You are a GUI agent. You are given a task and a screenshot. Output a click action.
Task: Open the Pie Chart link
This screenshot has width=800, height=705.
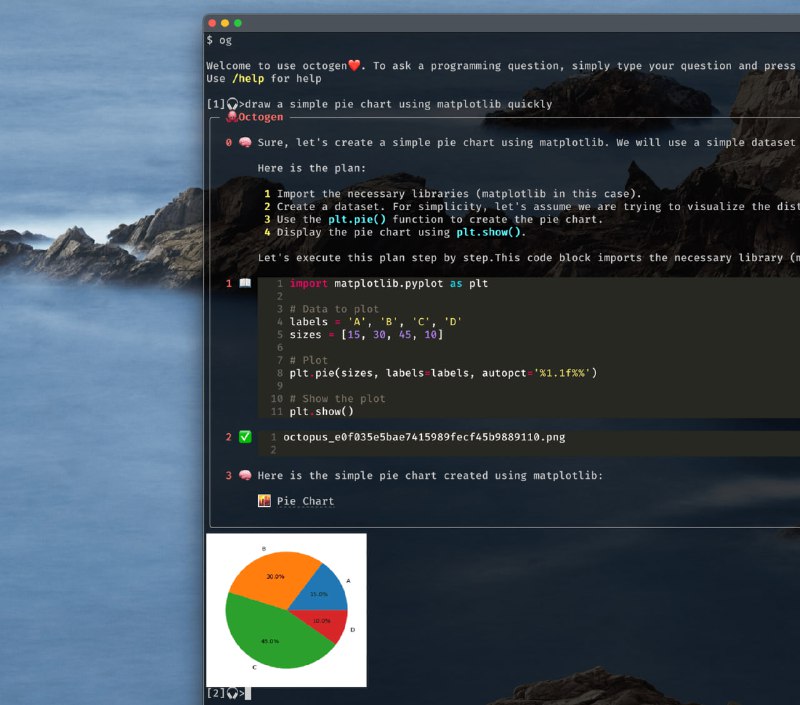tap(305, 501)
